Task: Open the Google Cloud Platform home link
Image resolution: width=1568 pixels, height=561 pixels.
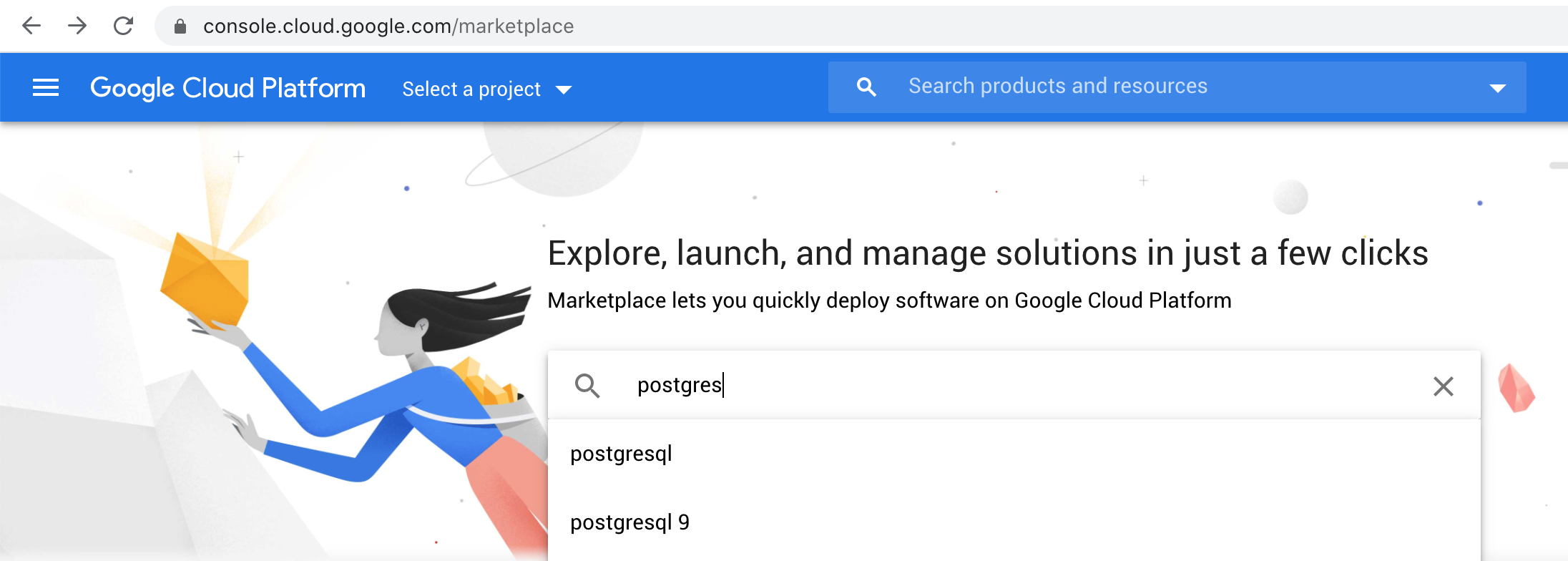Action: pyautogui.click(x=227, y=88)
